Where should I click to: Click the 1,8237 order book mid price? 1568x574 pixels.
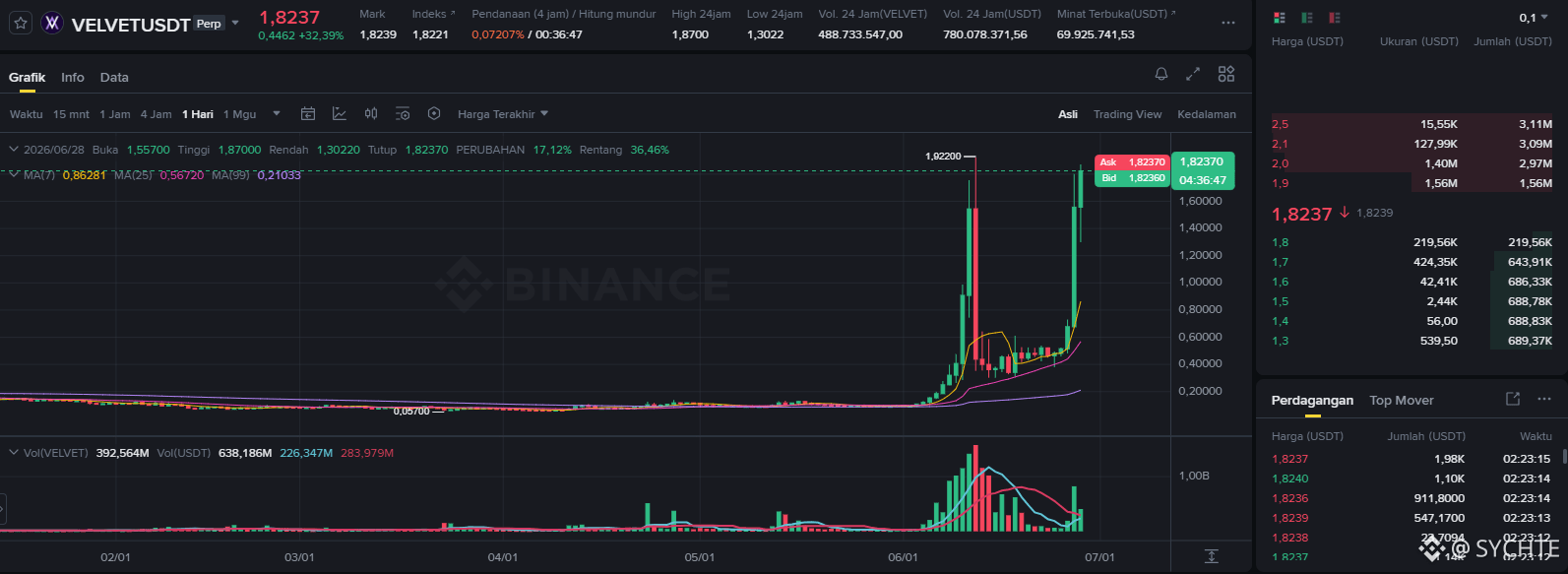(x=1301, y=214)
